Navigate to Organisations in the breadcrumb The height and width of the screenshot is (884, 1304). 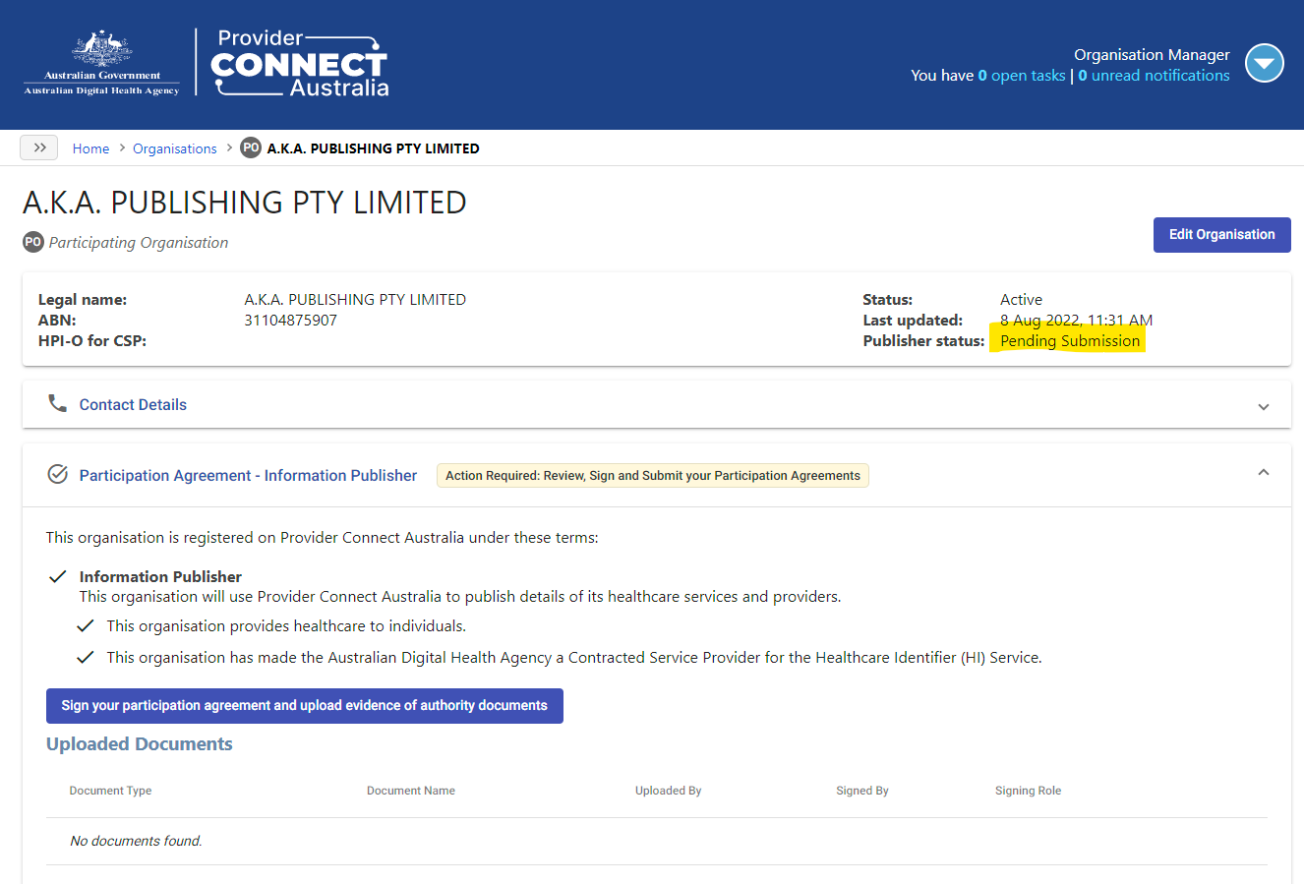(174, 147)
